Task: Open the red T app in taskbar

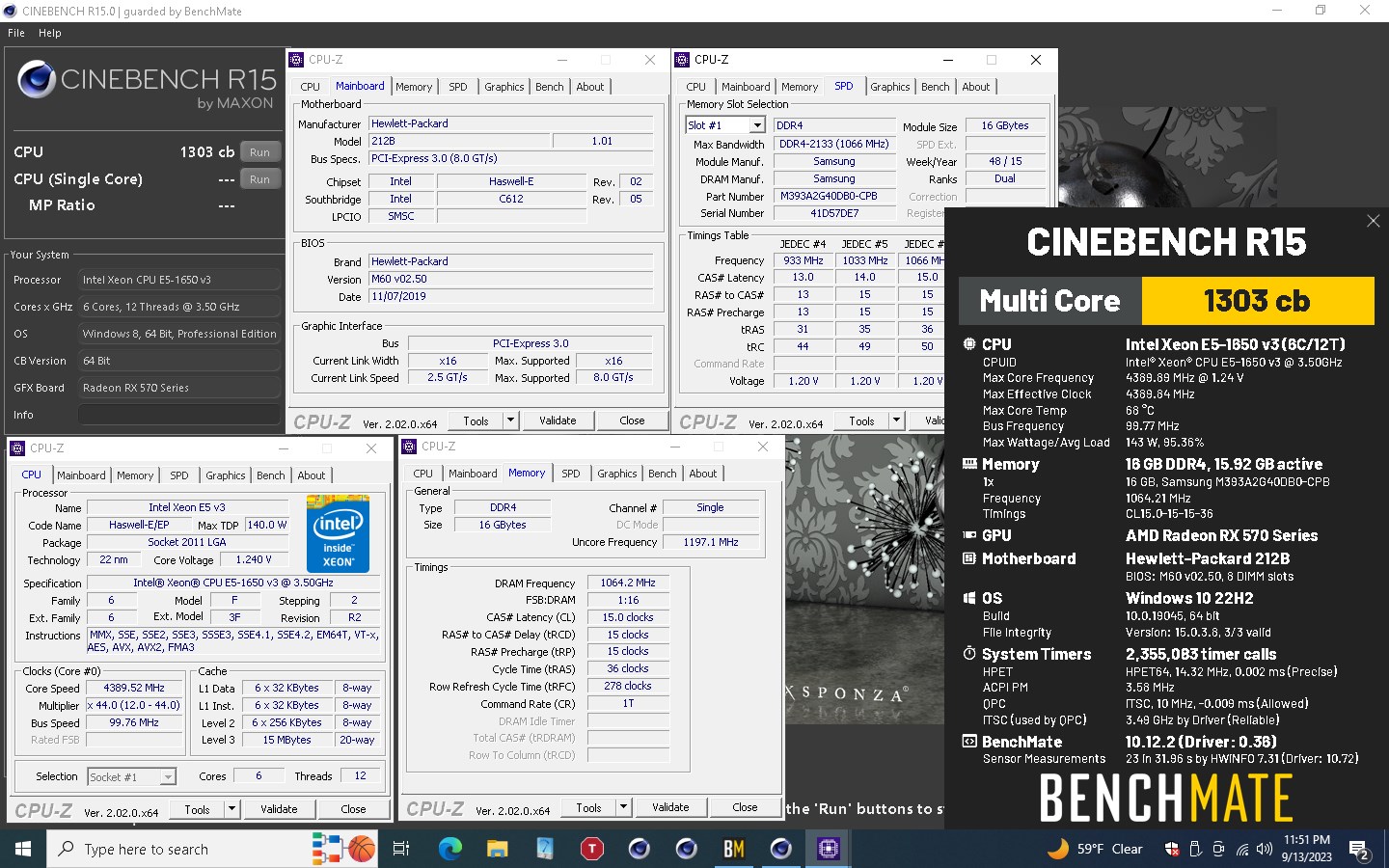Action: coord(591,849)
